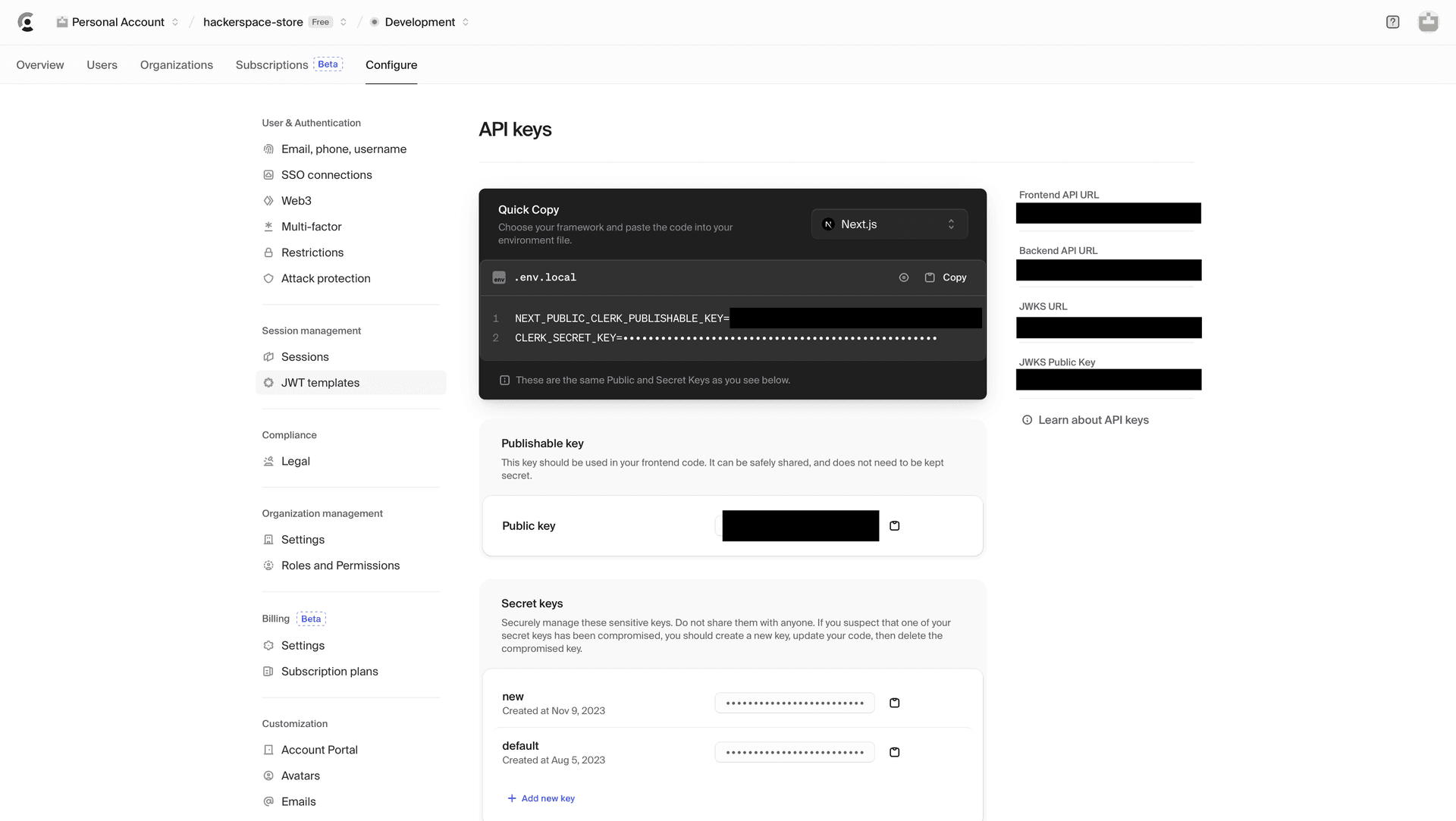This screenshot has width=1456, height=821.
Task: Switch to the Overview tab
Action: [40, 65]
